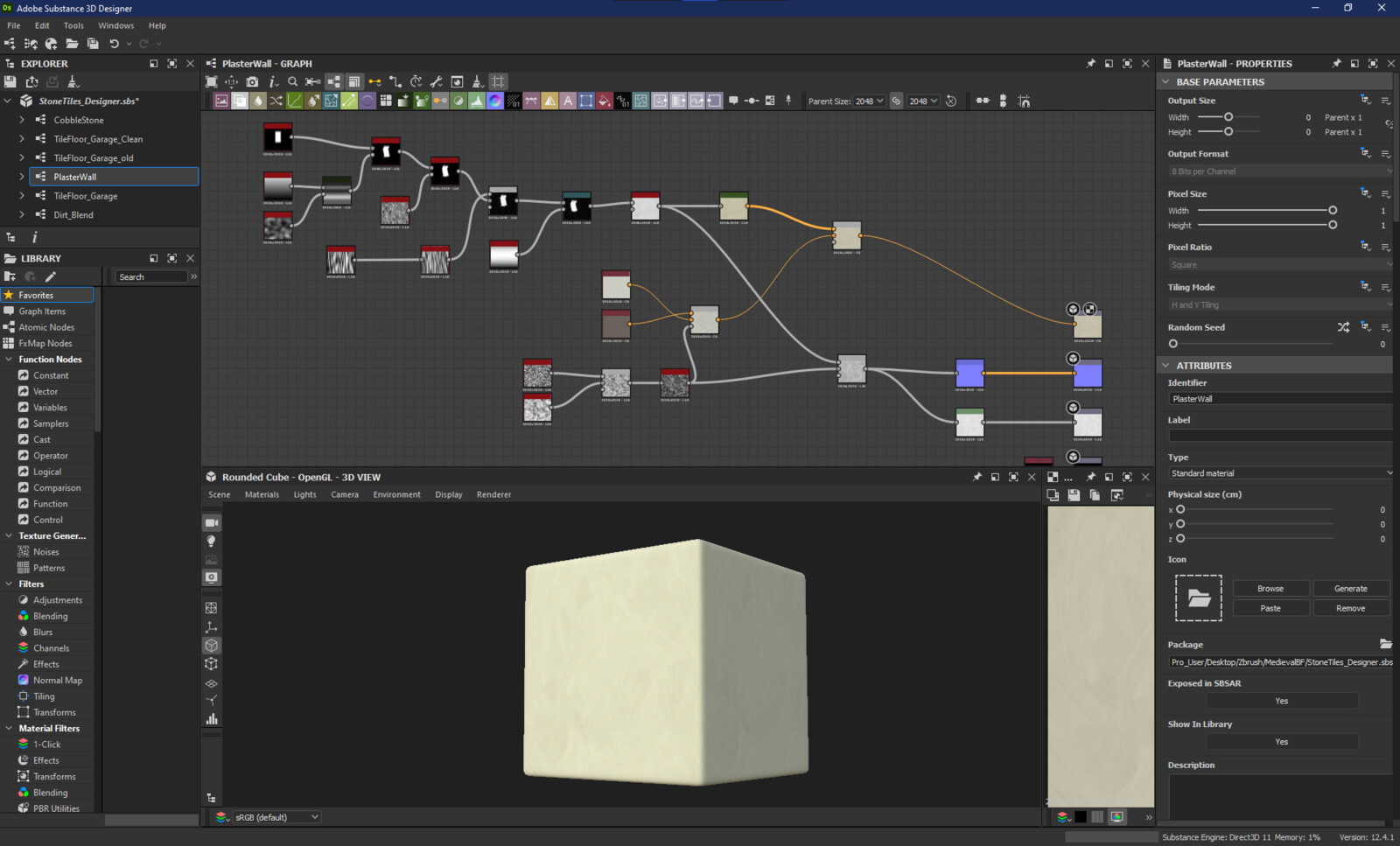Image resolution: width=1400 pixels, height=846 pixels.
Task: Click the Generate icon button
Action: click(x=1351, y=589)
